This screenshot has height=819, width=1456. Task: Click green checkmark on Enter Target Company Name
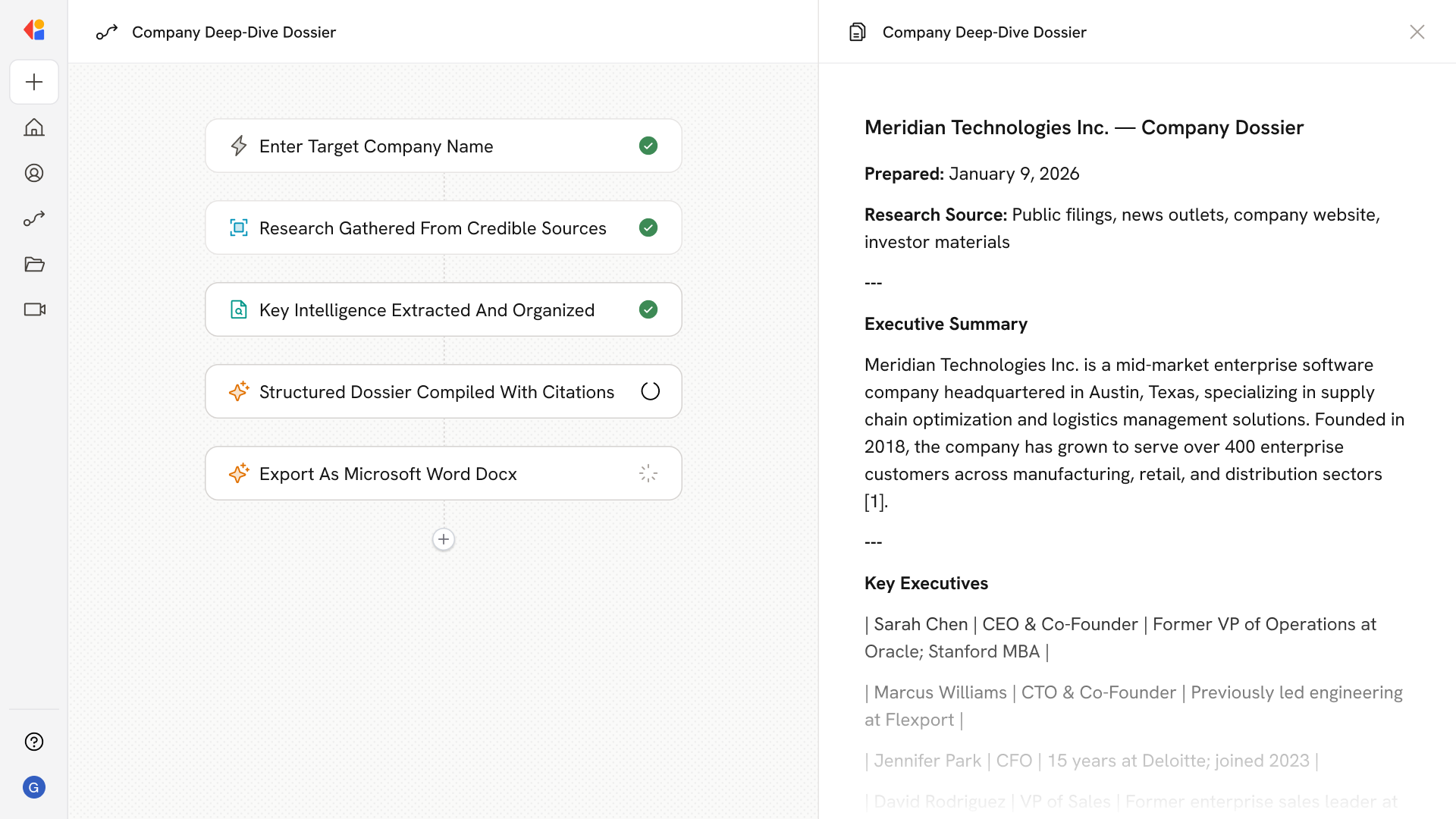click(648, 146)
